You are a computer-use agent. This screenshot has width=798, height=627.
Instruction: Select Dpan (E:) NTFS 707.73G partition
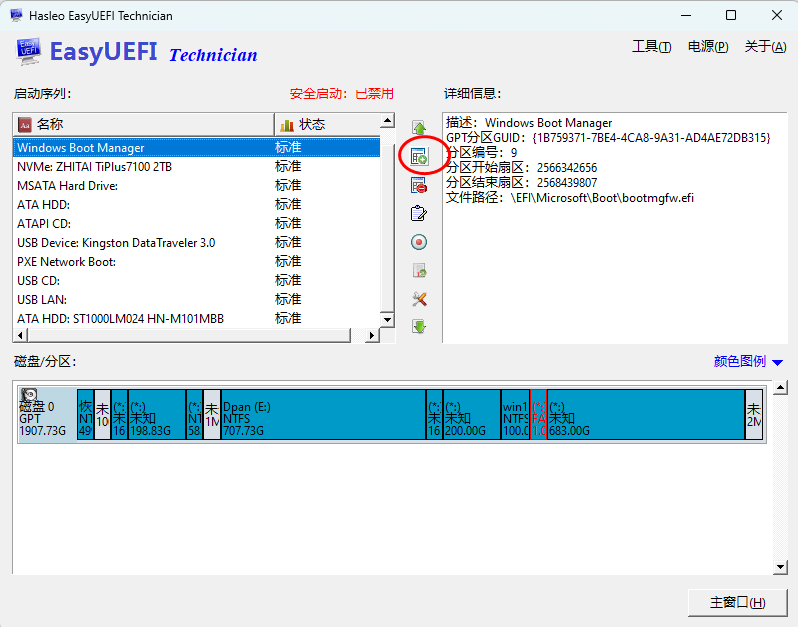[x=324, y=414]
